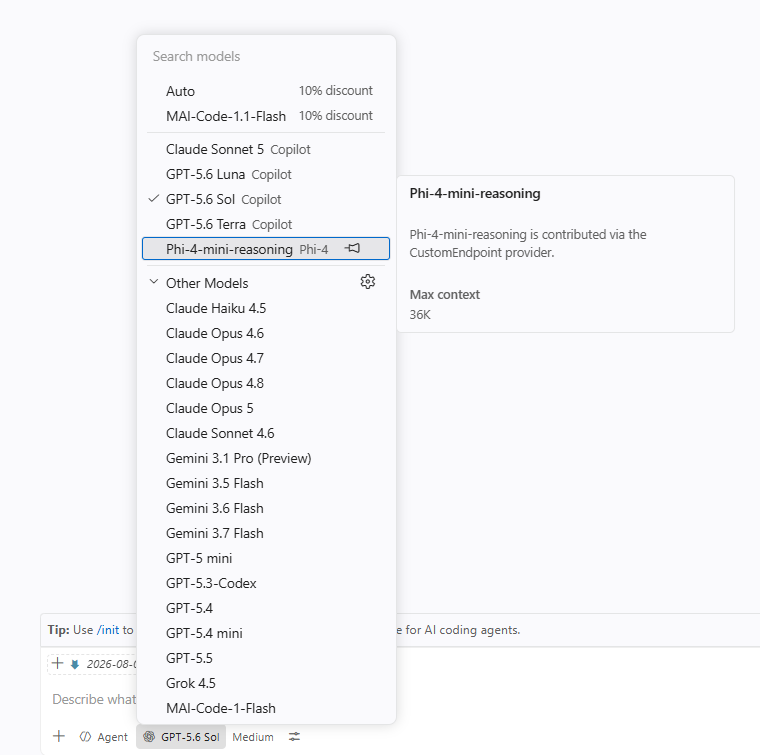Click the add context plus icon
The width and height of the screenshot is (760, 755).
tap(59, 736)
